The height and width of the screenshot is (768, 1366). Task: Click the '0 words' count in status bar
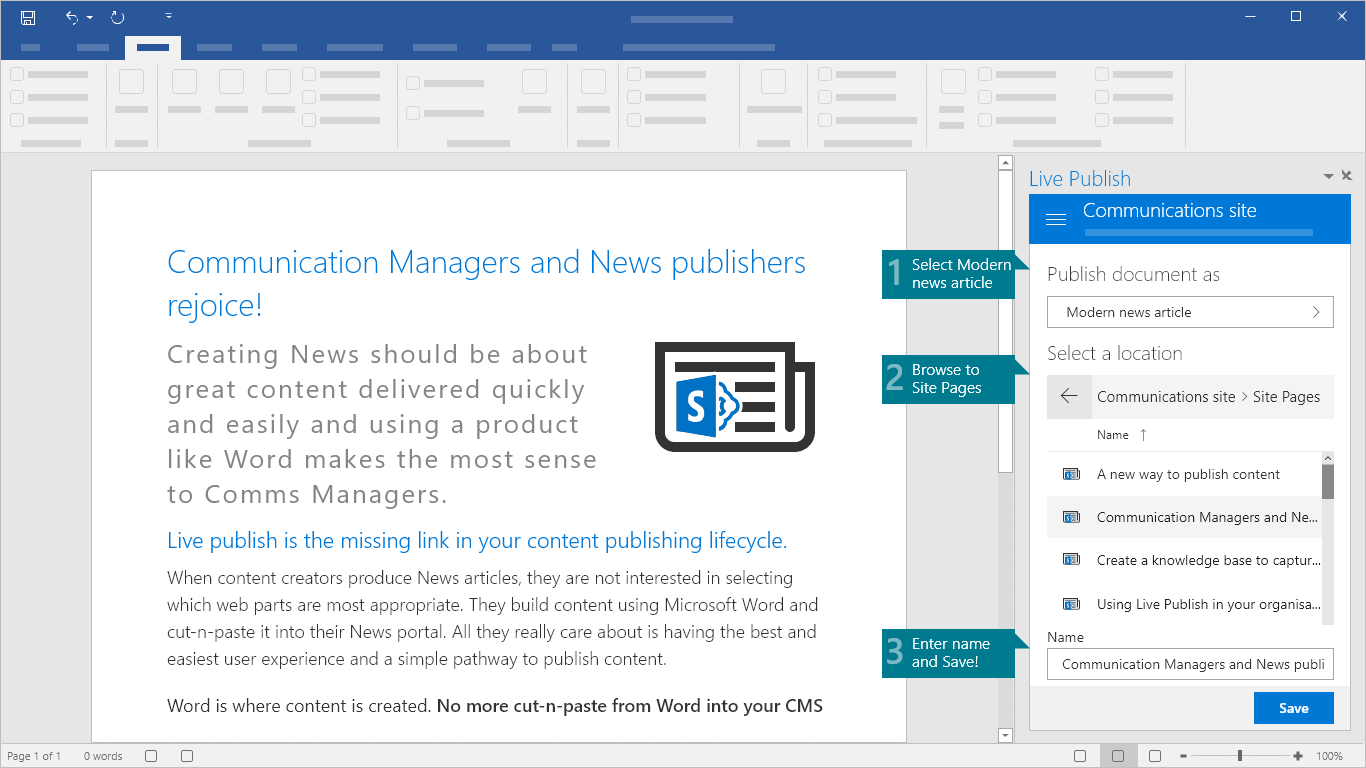[103, 756]
